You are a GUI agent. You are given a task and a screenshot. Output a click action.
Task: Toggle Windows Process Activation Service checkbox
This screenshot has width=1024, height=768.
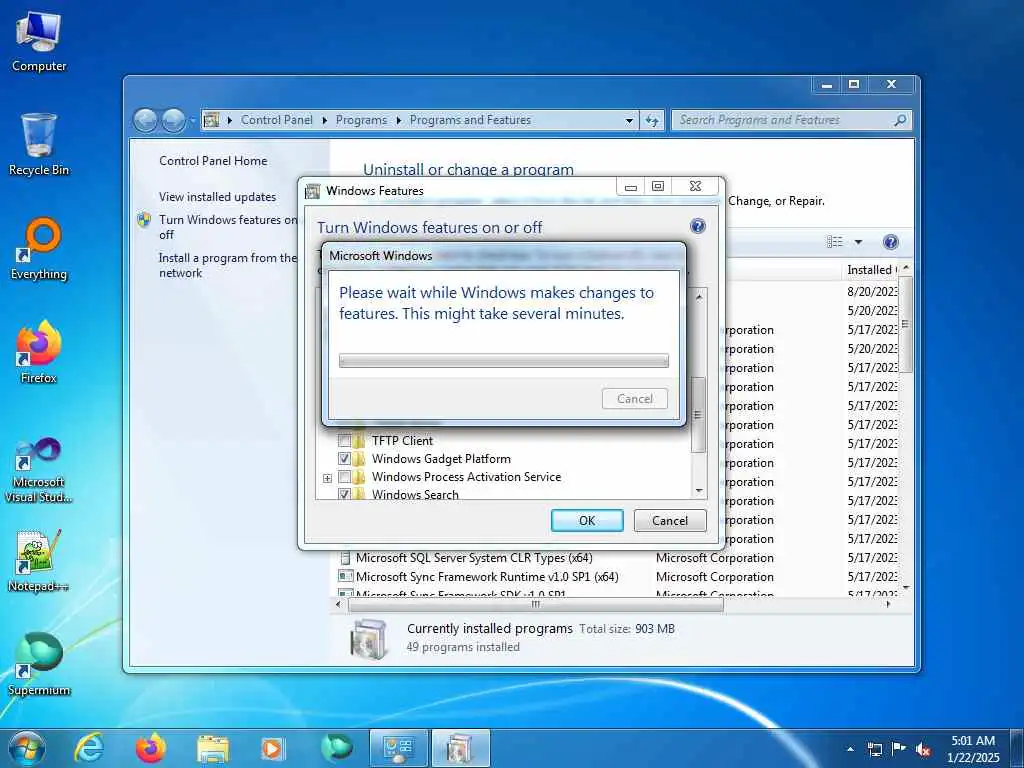coord(344,477)
